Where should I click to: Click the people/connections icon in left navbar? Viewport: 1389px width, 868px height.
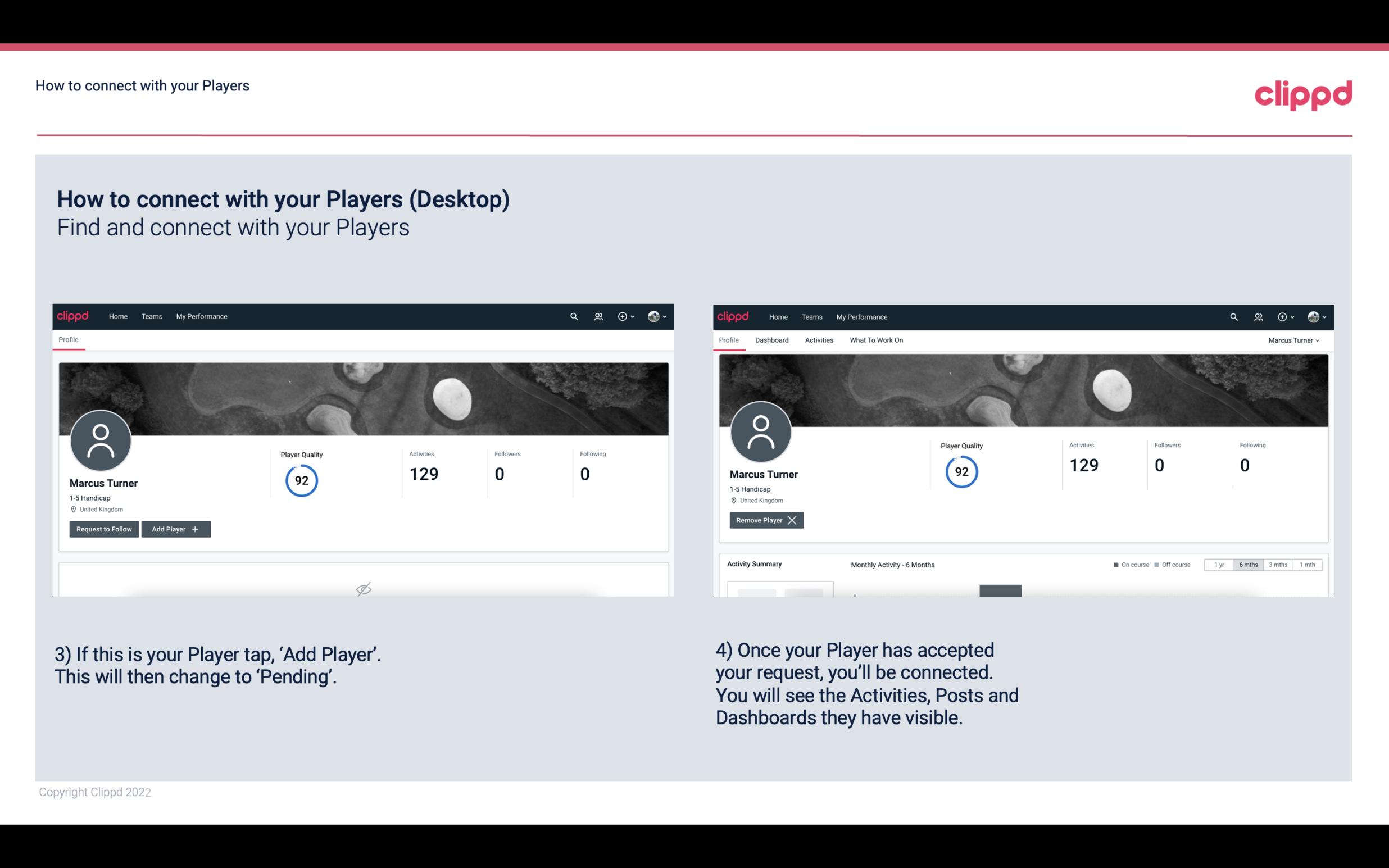click(x=598, y=316)
